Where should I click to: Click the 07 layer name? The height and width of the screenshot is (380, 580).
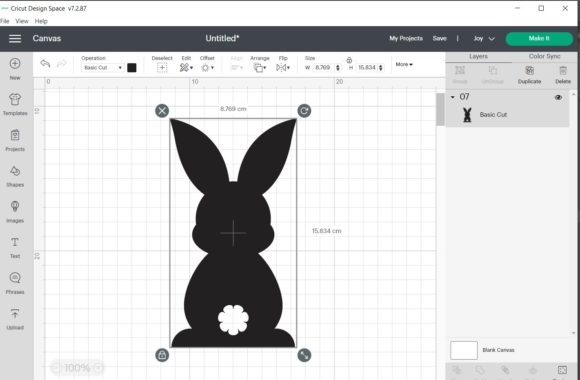tap(464, 97)
